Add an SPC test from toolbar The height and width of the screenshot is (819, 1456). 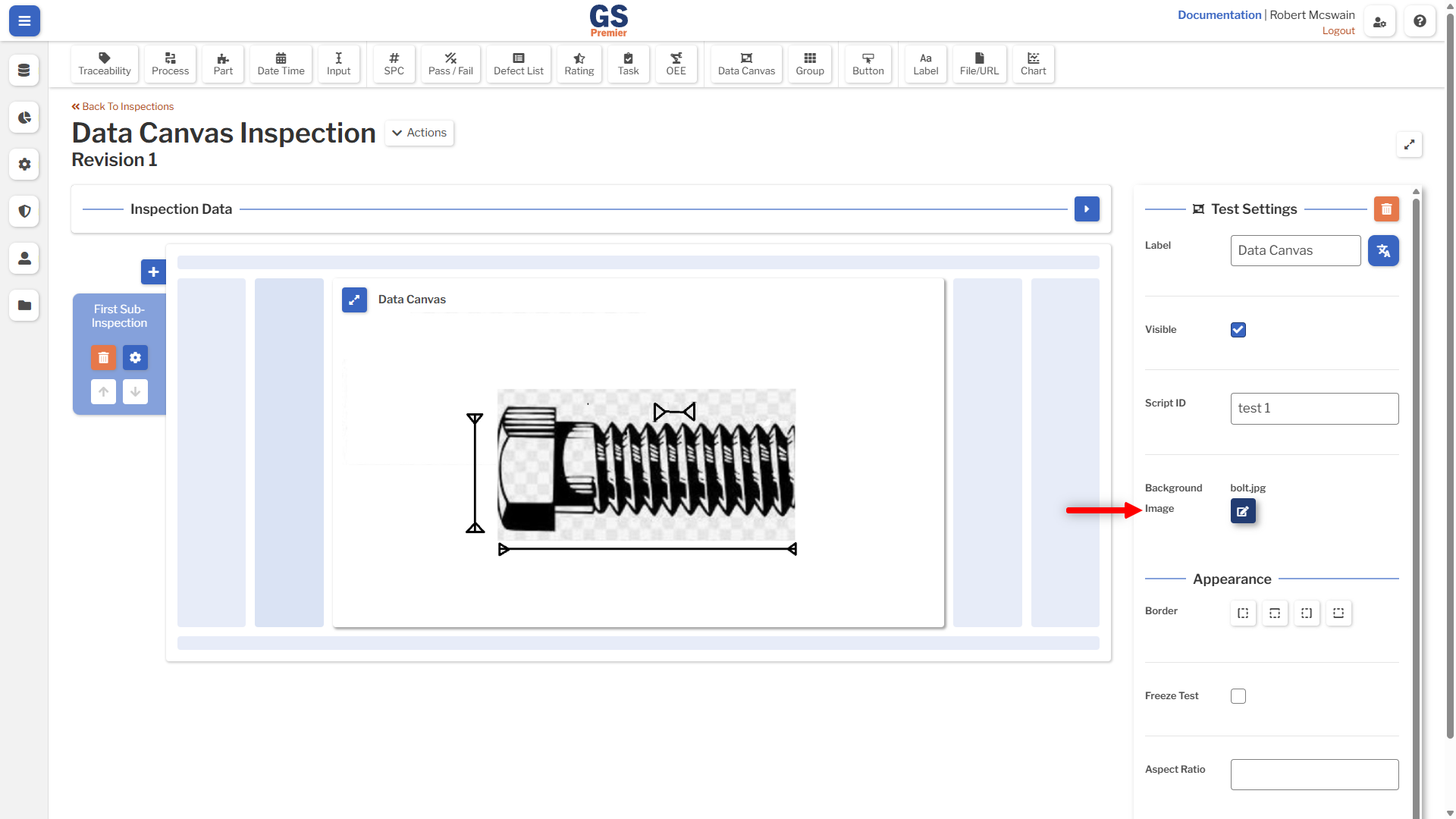394,64
